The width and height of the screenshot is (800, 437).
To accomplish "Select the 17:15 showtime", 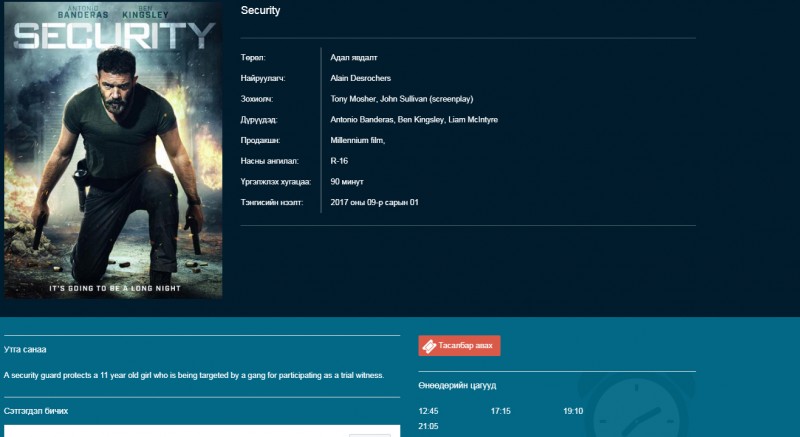I will [x=501, y=411].
